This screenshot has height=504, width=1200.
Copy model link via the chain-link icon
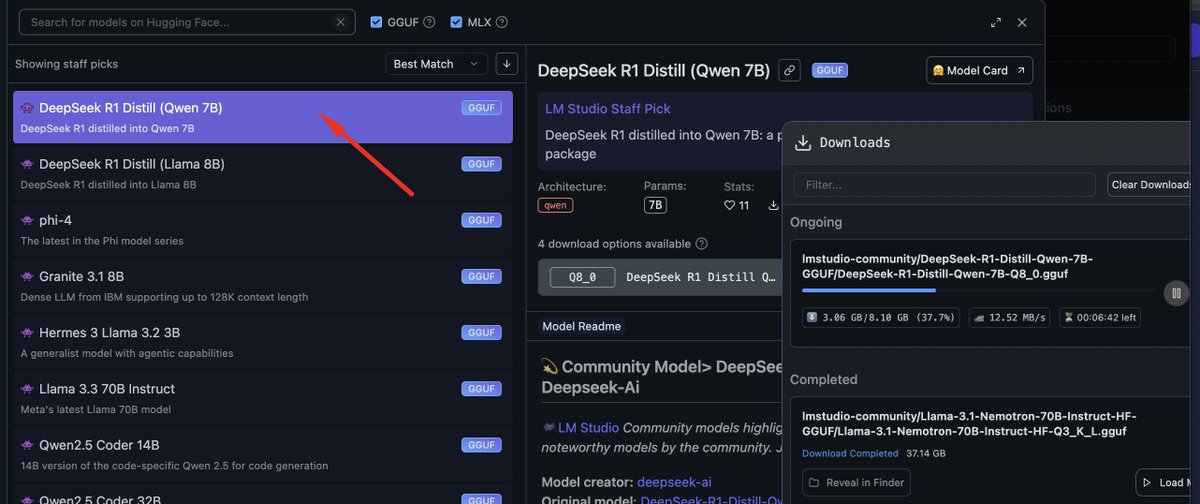tap(790, 70)
